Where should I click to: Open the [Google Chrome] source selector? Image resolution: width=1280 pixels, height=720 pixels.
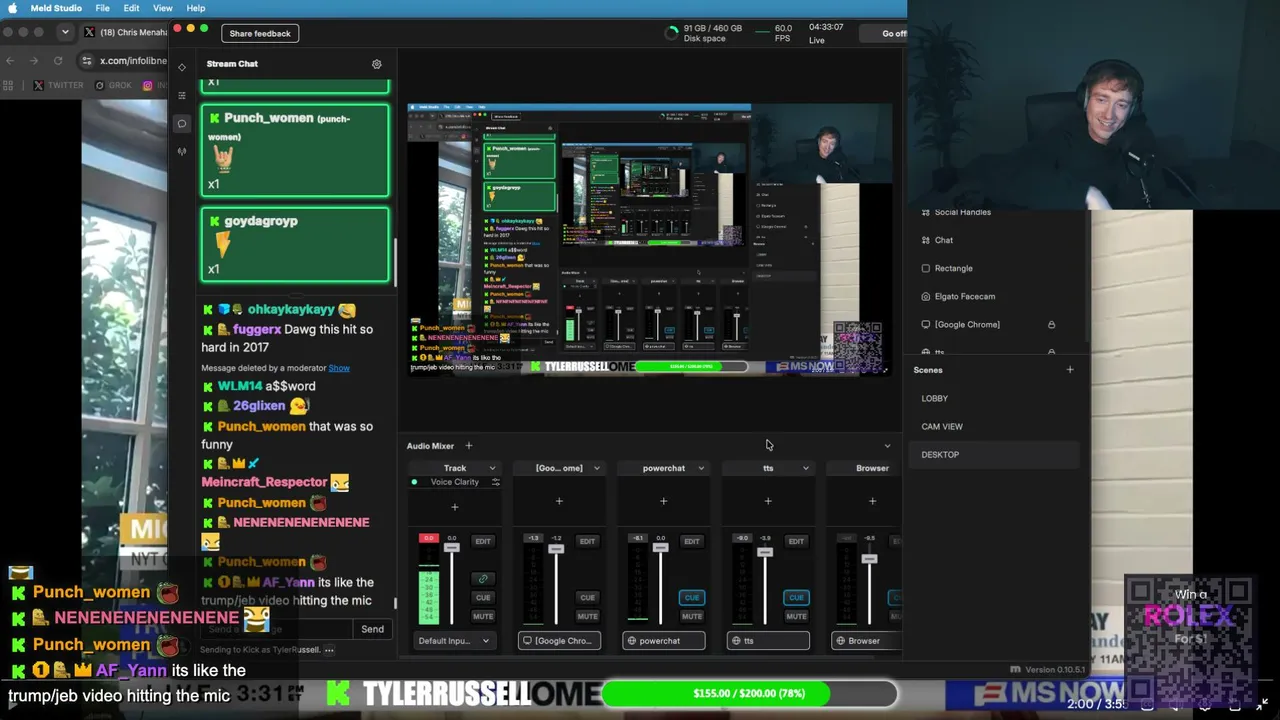click(x=559, y=641)
